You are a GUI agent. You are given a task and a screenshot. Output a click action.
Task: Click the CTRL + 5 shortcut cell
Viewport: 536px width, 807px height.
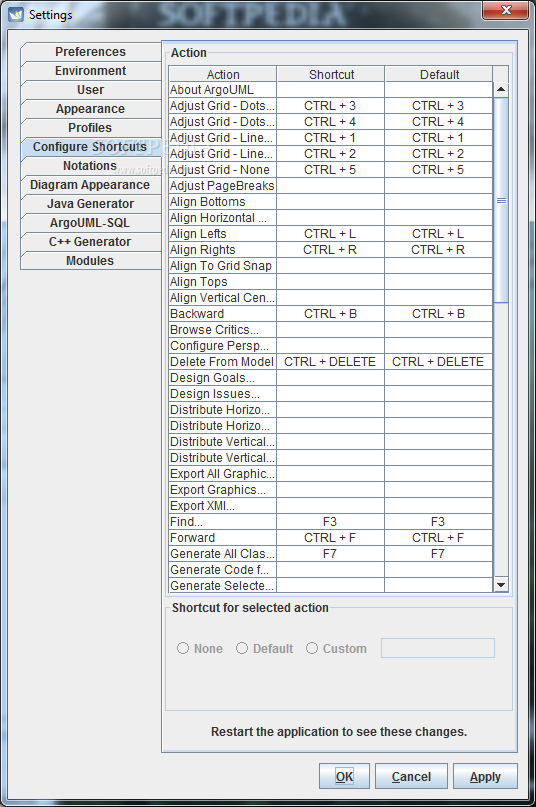pyautogui.click(x=330, y=170)
